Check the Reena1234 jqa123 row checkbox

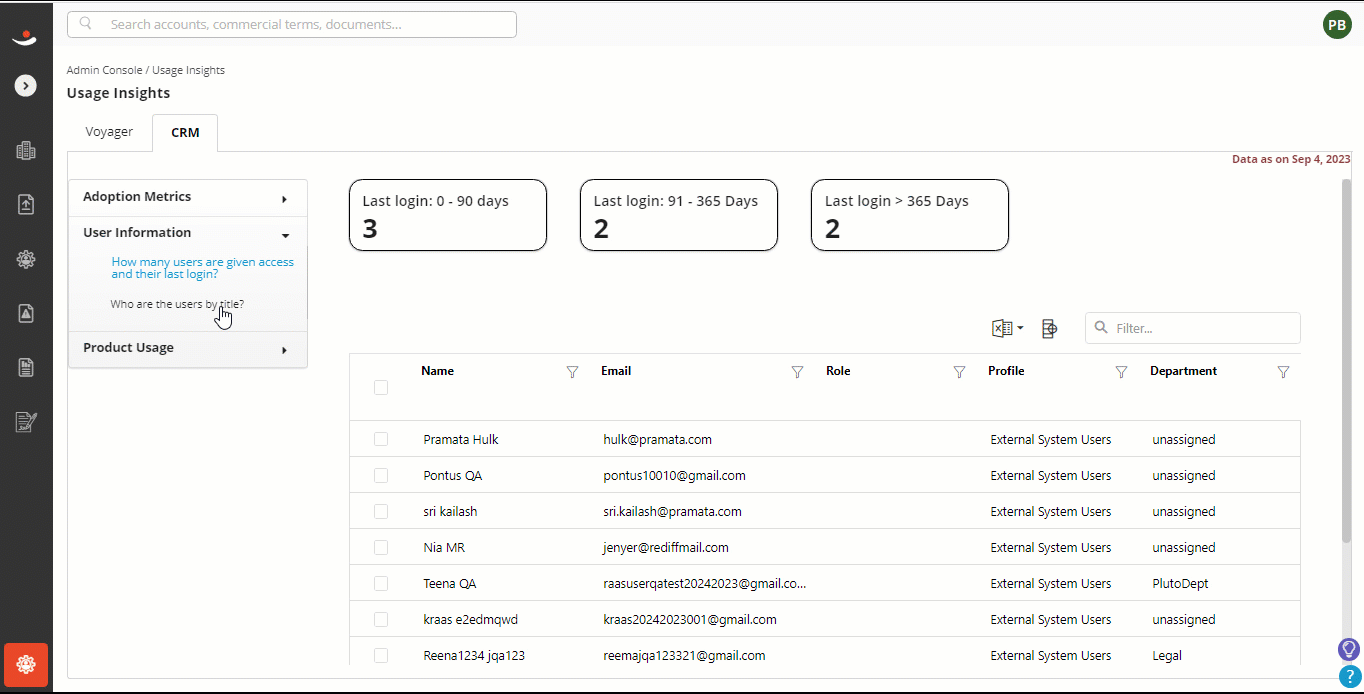(x=381, y=655)
